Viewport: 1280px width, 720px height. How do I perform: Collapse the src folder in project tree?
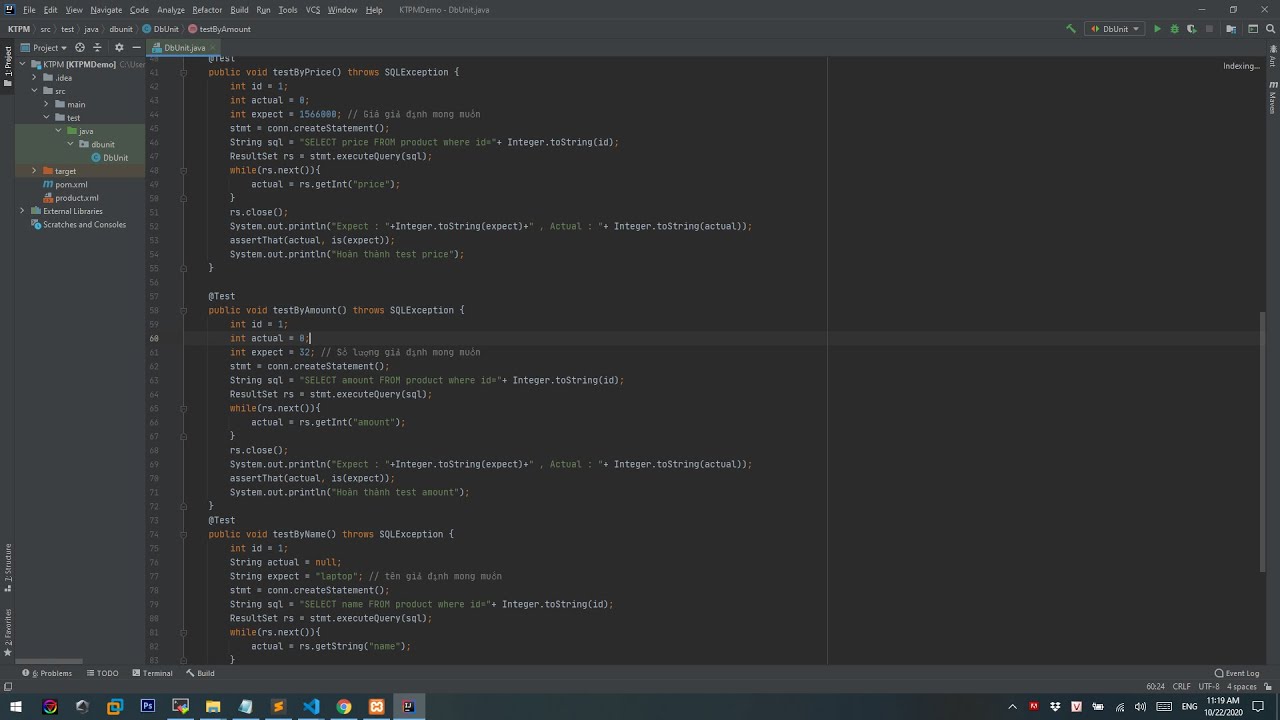coord(33,91)
